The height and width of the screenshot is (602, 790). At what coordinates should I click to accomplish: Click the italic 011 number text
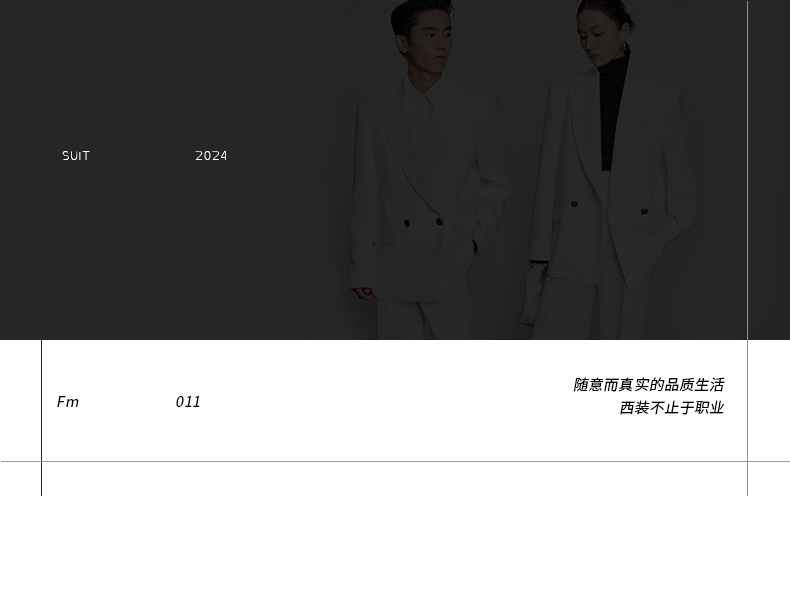tap(188, 402)
